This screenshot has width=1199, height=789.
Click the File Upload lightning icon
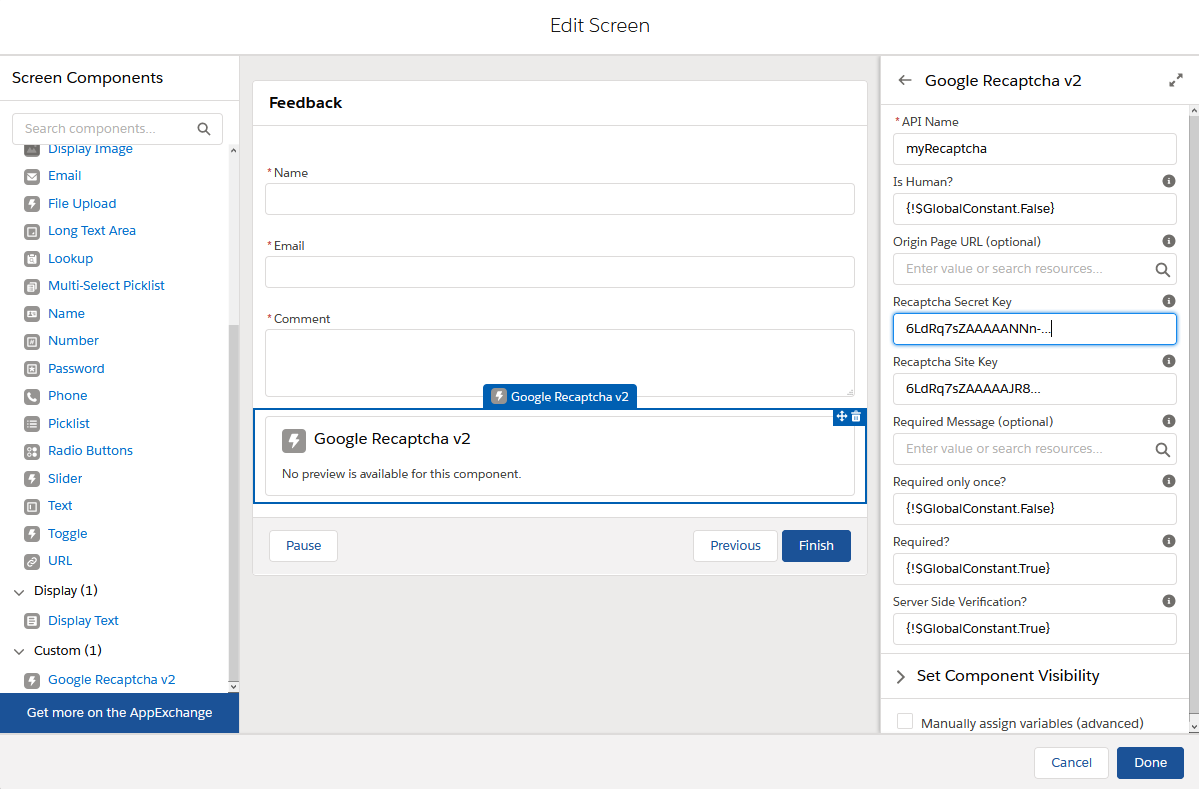pyautogui.click(x=32, y=204)
